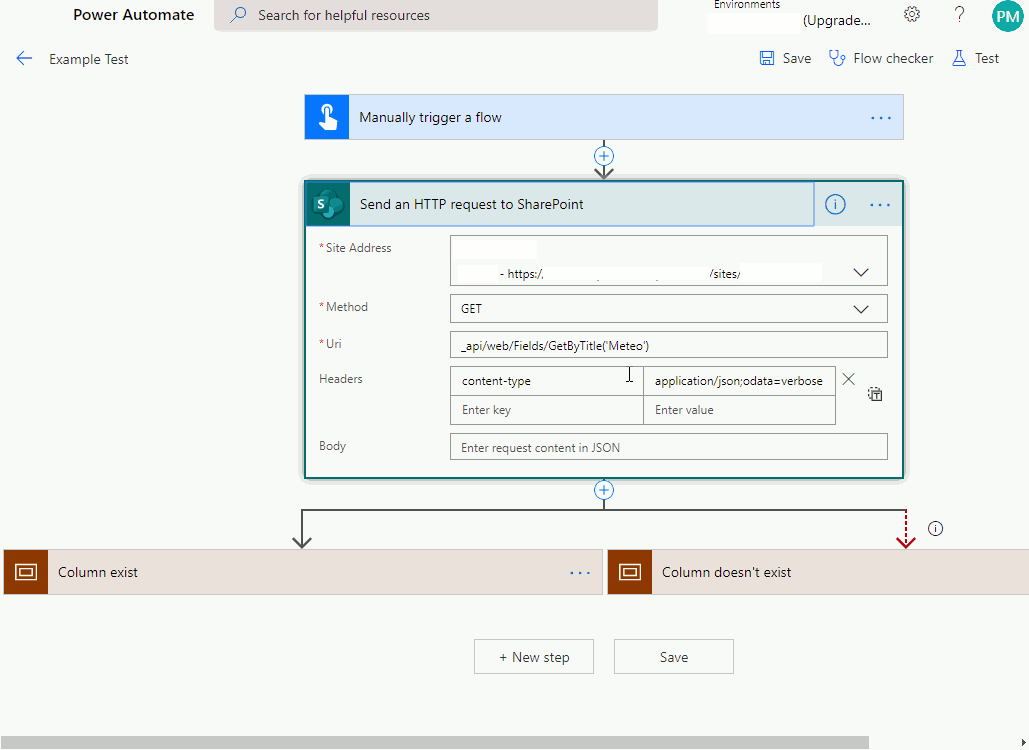Click the + New step button
This screenshot has height=750, width=1029.
coord(534,657)
